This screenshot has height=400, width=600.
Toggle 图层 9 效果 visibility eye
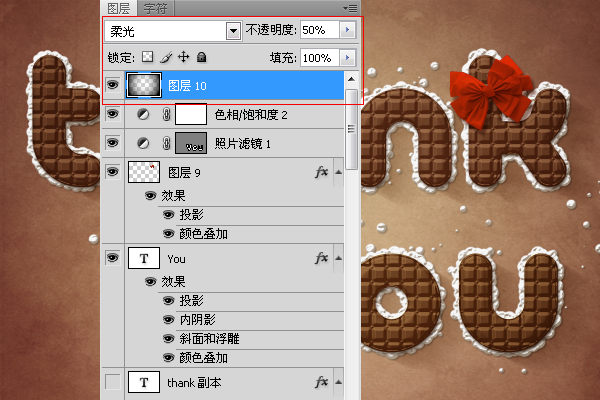coord(150,196)
